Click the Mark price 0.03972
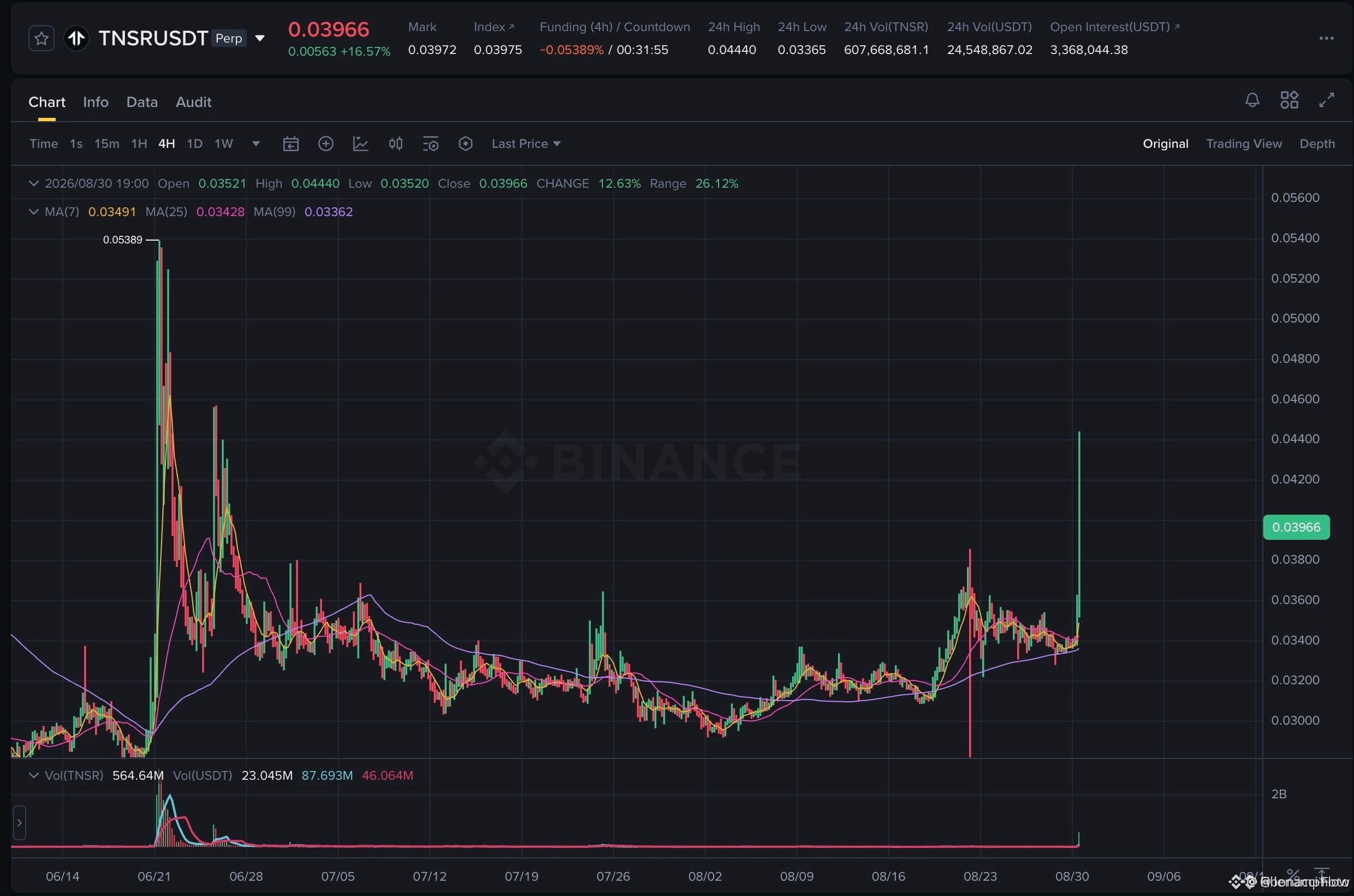This screenshot has height=896, width=1354. pos(432,50)
